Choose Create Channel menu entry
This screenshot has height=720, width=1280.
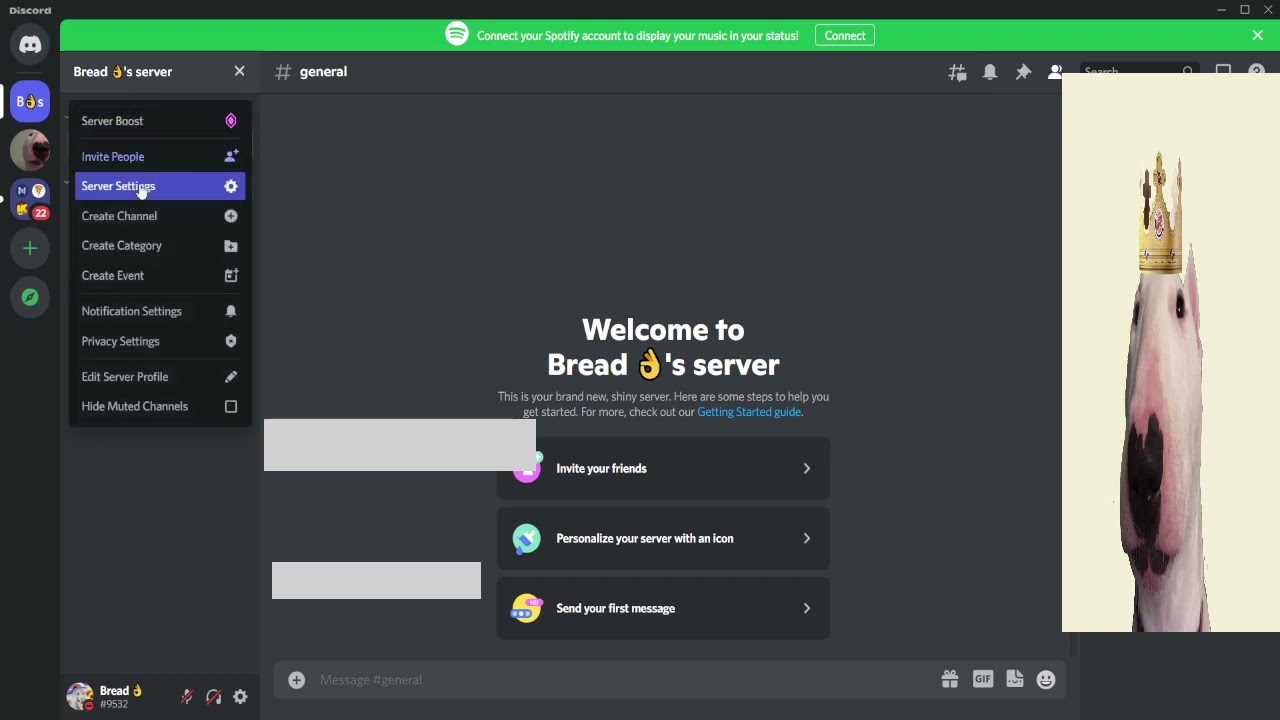[x=160, y=216]
